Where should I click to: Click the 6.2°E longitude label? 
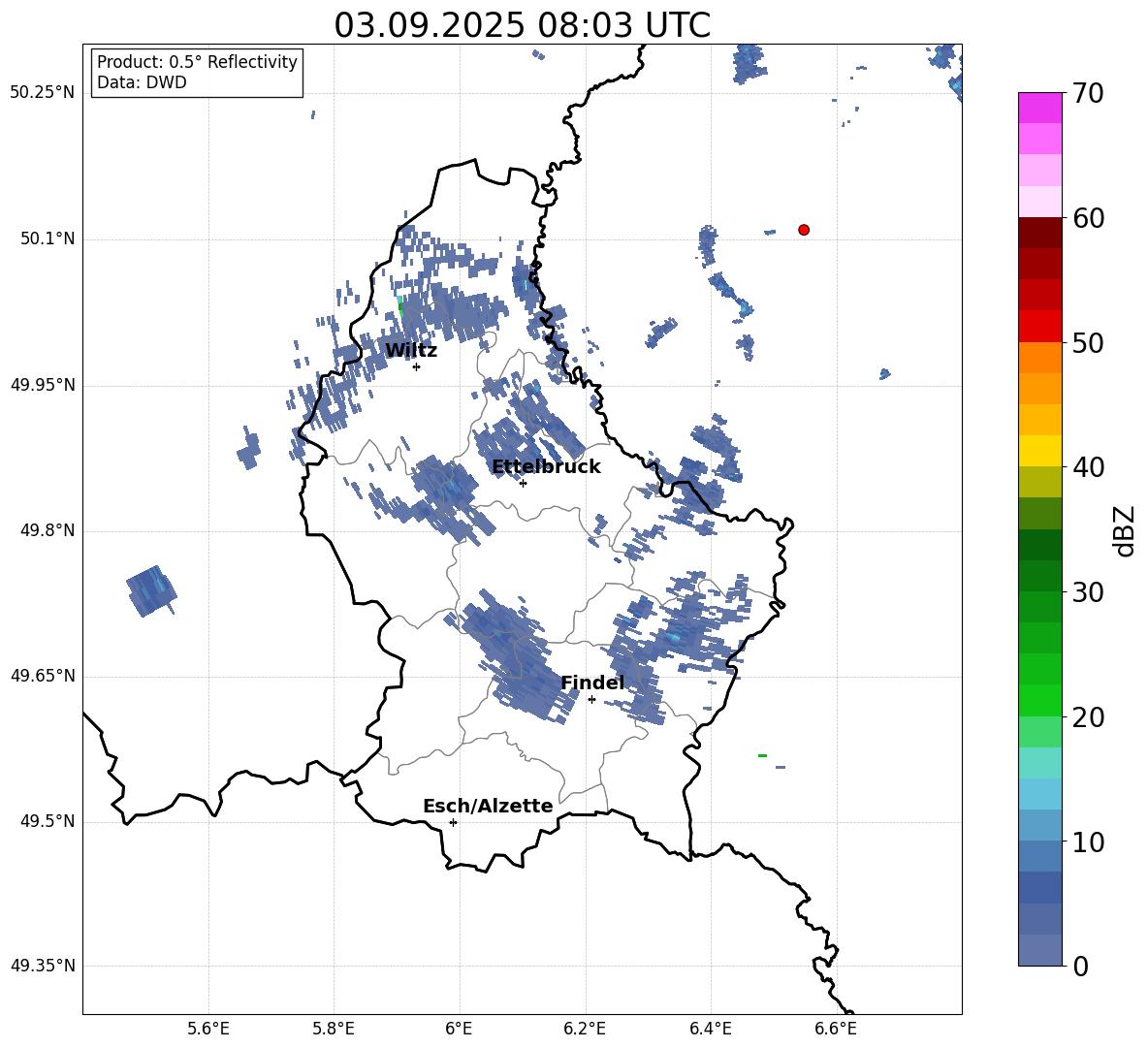pos(585,1029)
